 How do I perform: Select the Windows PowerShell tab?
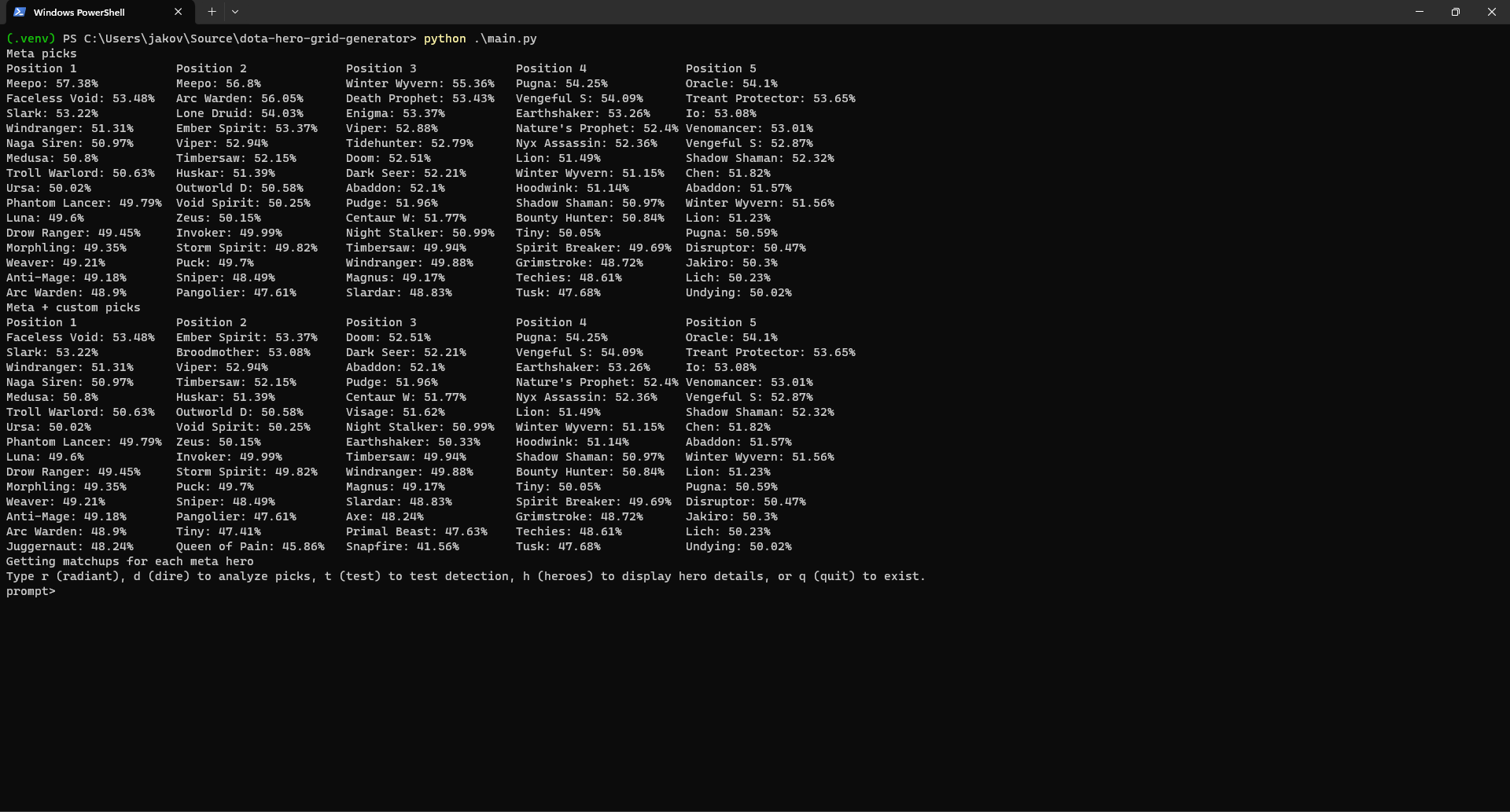(x=98, y=12)
